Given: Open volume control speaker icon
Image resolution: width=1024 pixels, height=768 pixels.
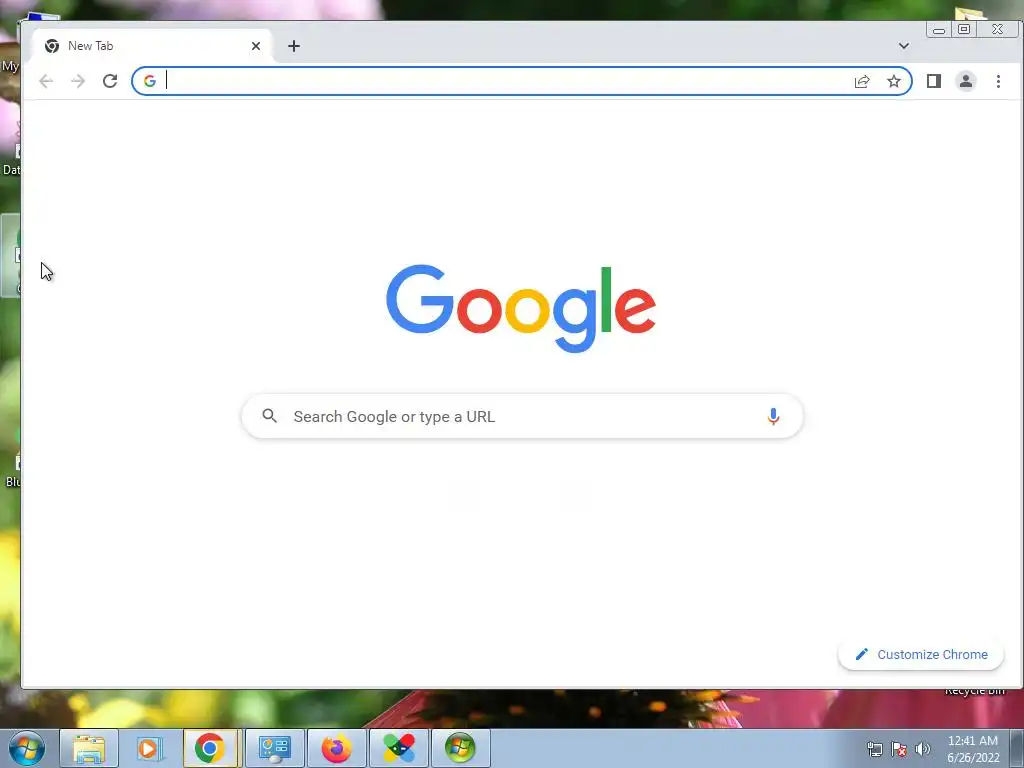Looking at the screenshot, I should (x=922, y=749).
